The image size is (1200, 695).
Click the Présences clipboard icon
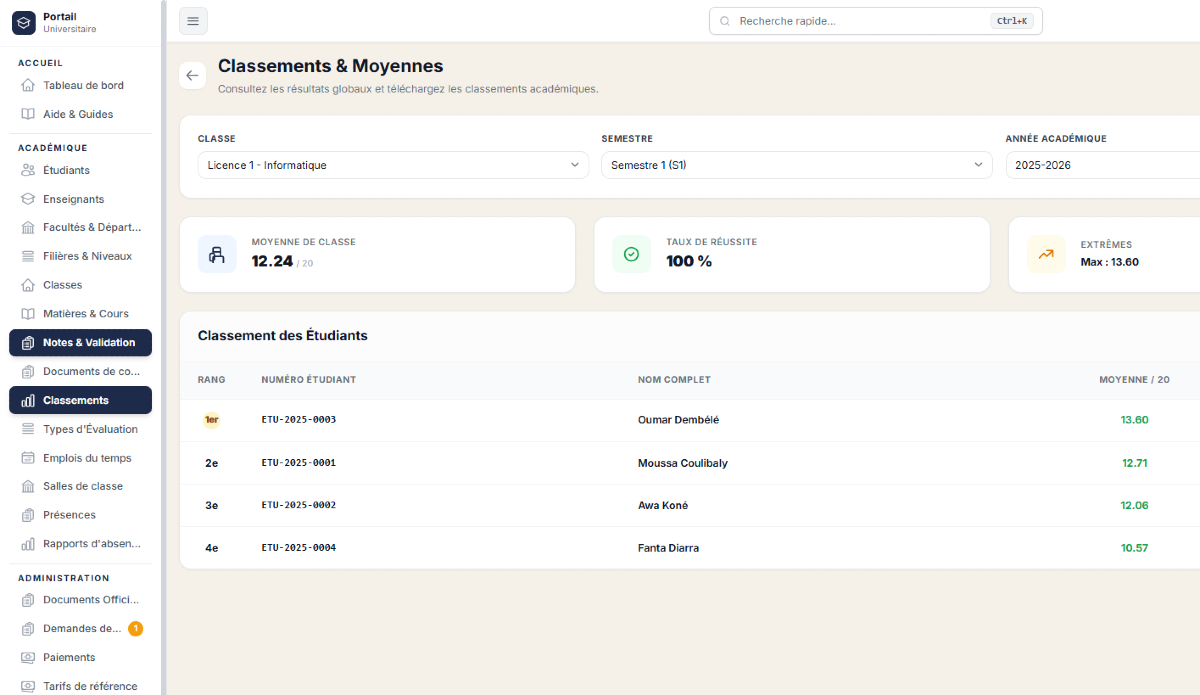pyautogui.click(x=28, y=515)
